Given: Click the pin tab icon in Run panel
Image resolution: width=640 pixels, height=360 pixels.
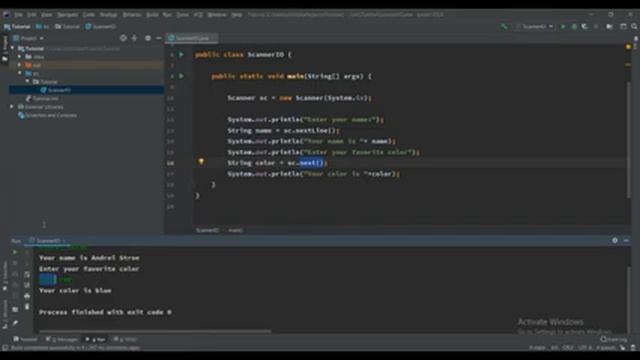Looking at the screenshot, I should [15, 323].
